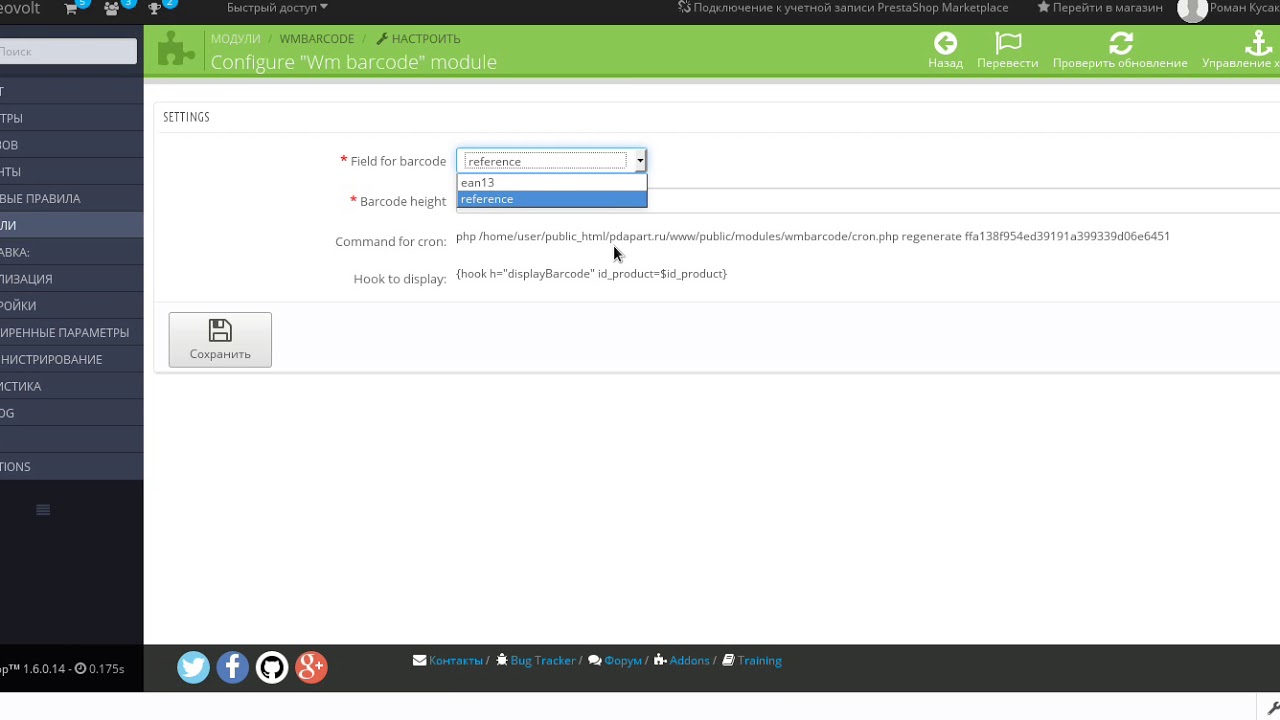Click the sidebar search field
The height and width of the screenshot is (720, 1280).
click(x=66, y=51)
